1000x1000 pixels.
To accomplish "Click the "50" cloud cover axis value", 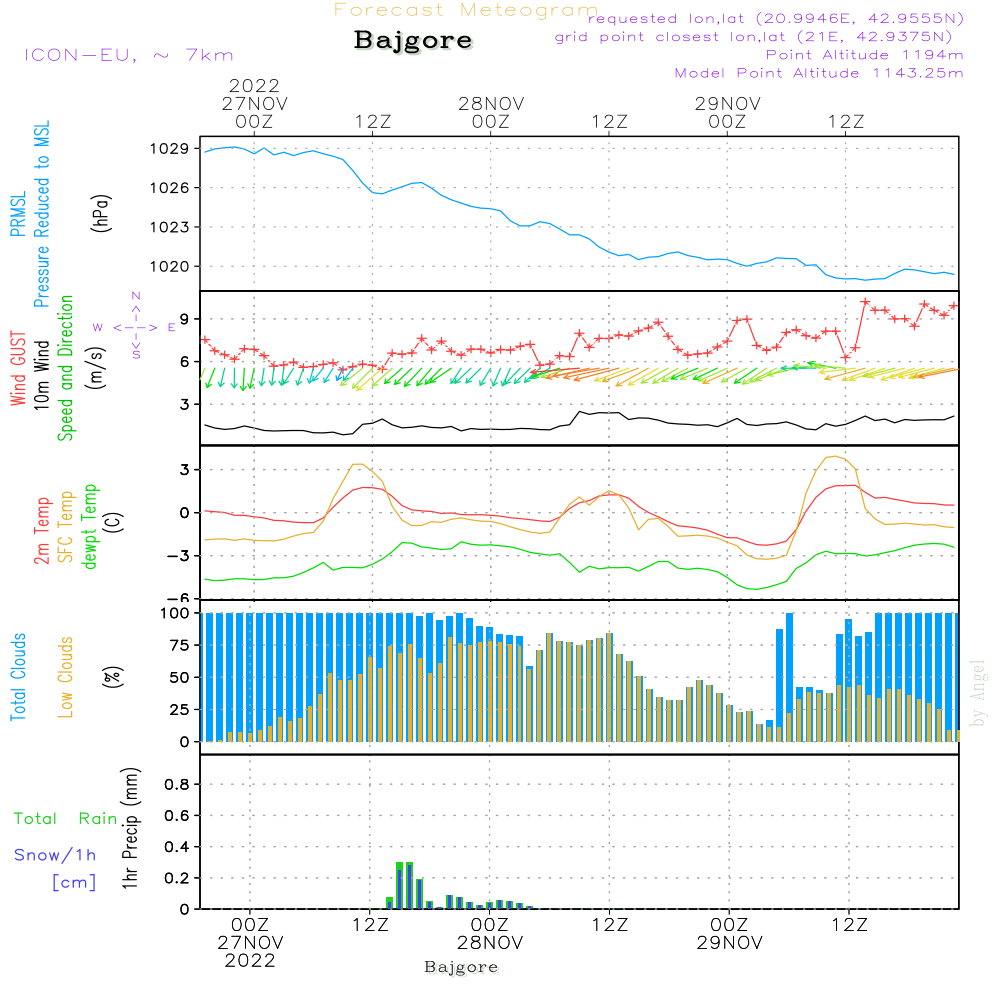I will coord(180,678).
